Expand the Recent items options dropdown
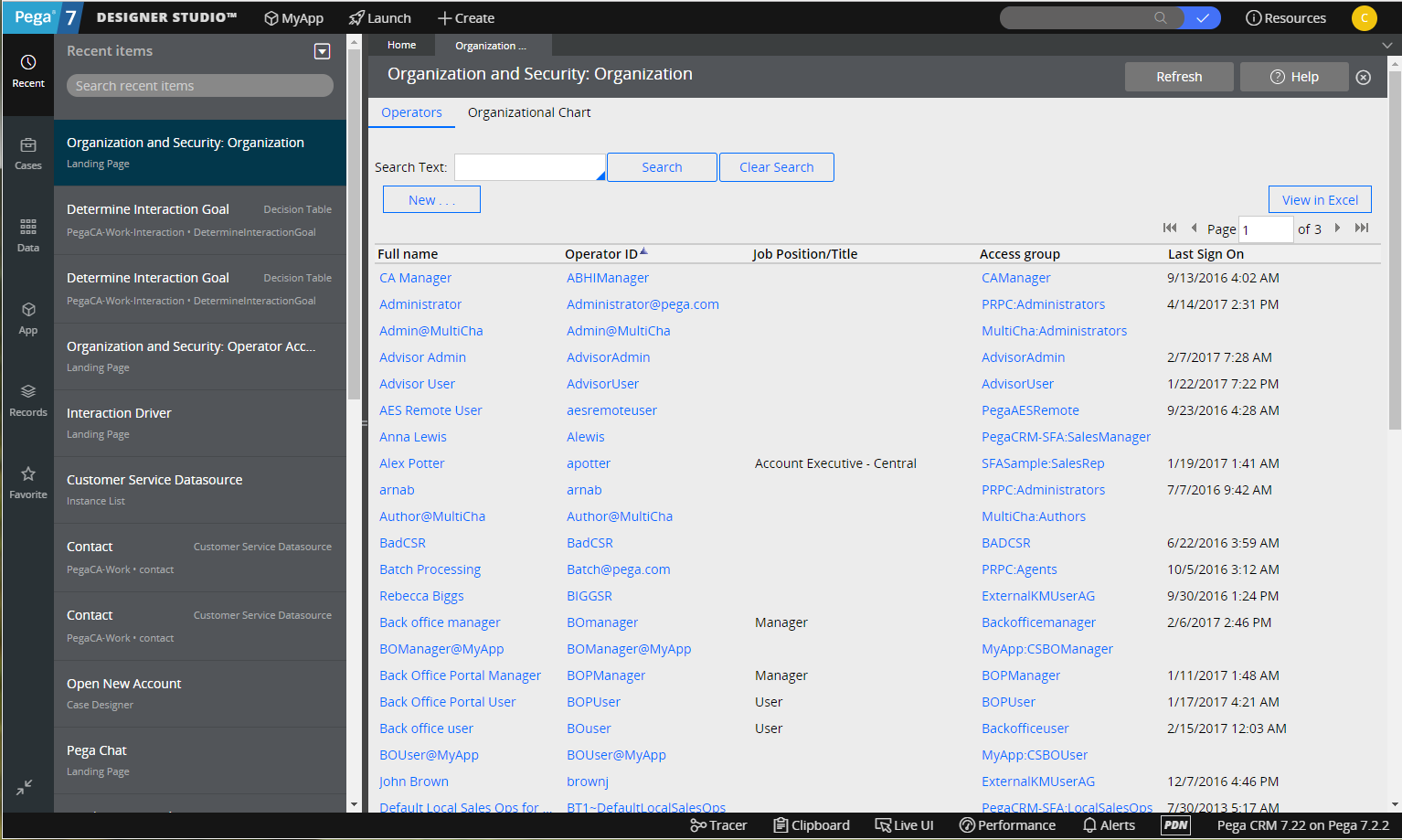 pyautogui.click(x=322, y=51)
